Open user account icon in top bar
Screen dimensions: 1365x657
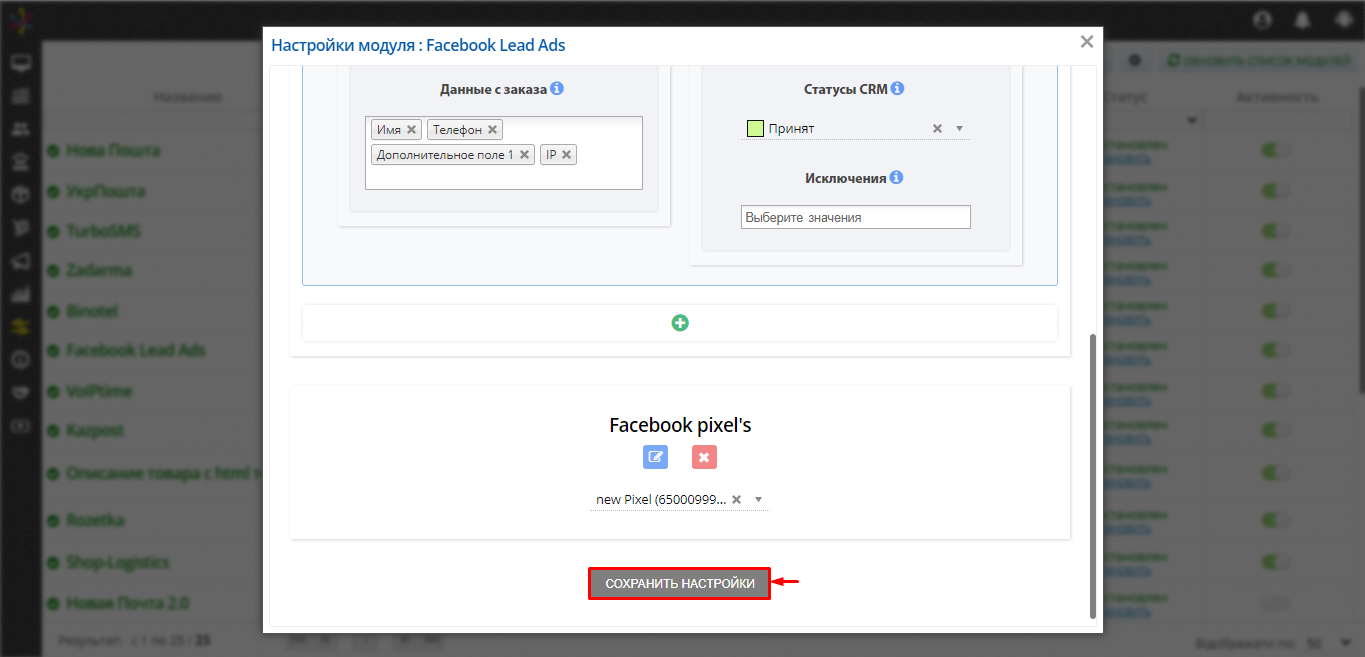[1261, 19]
